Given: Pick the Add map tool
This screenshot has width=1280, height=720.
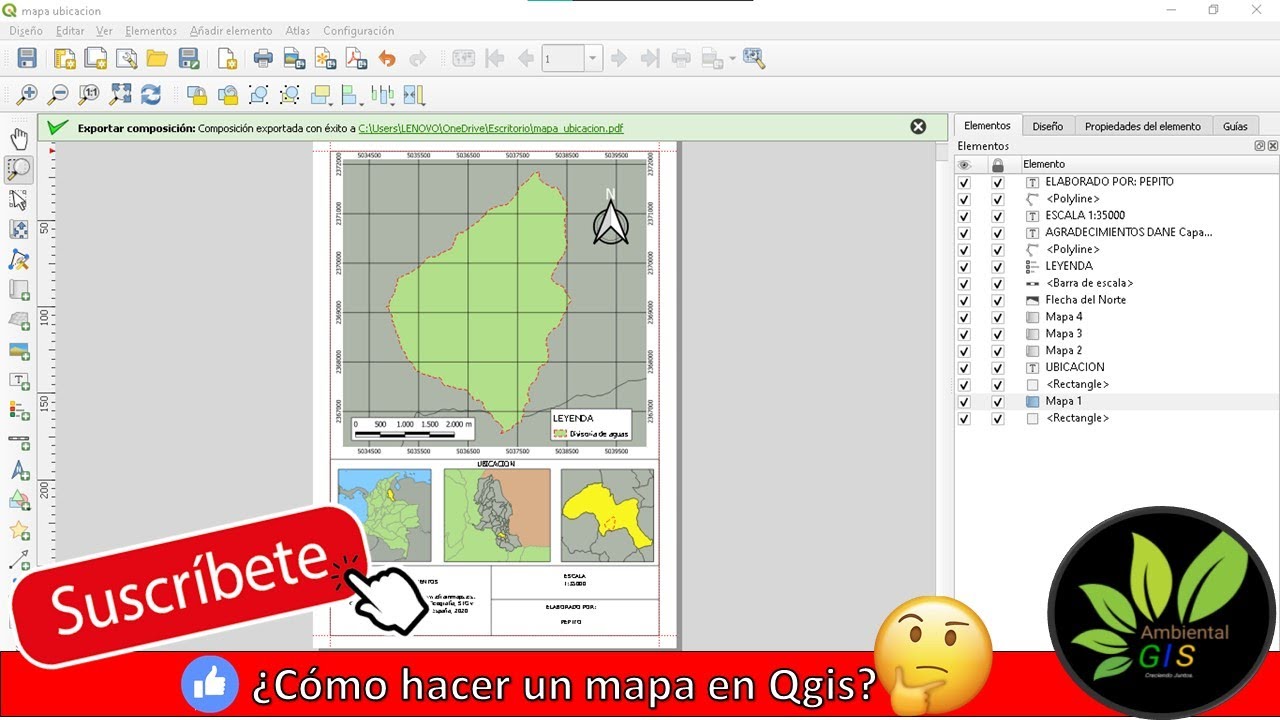Looking at the screenshot, I should click(x=19, y=290).
